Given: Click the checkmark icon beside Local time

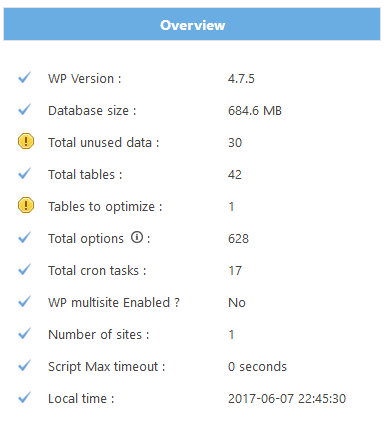Looking at the screenshot, I should pos(25,397).
